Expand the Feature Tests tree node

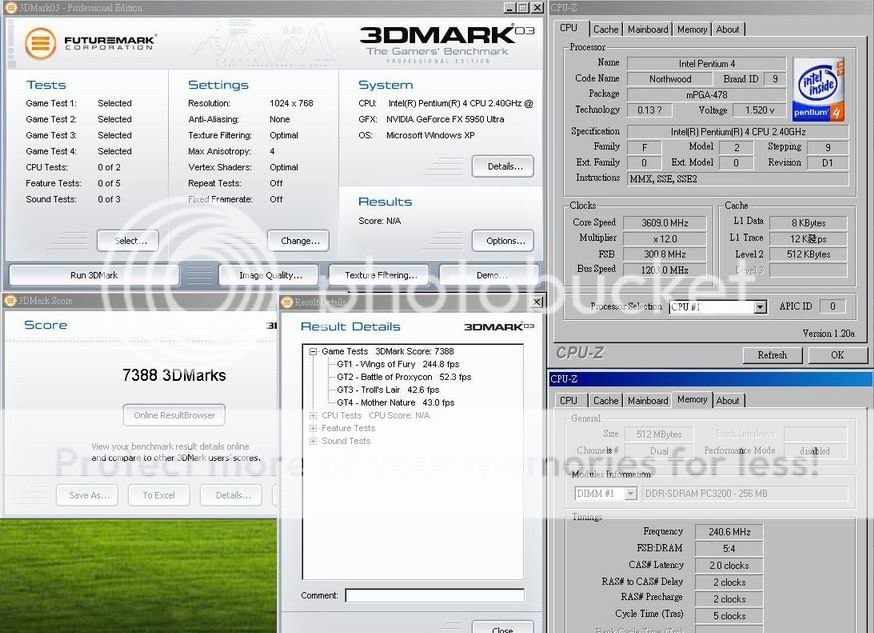click(313, 428)
